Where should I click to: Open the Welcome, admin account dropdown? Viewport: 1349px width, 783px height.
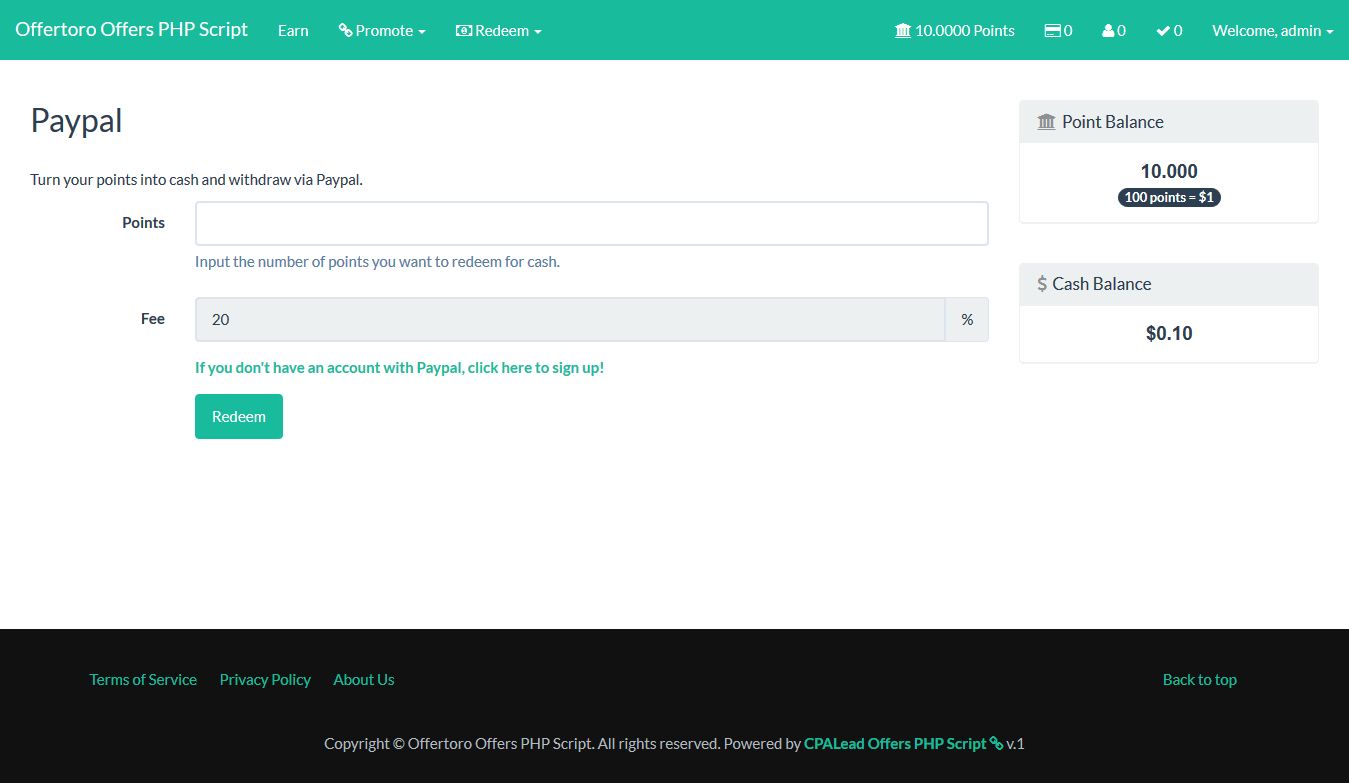tap(1271, 30)
